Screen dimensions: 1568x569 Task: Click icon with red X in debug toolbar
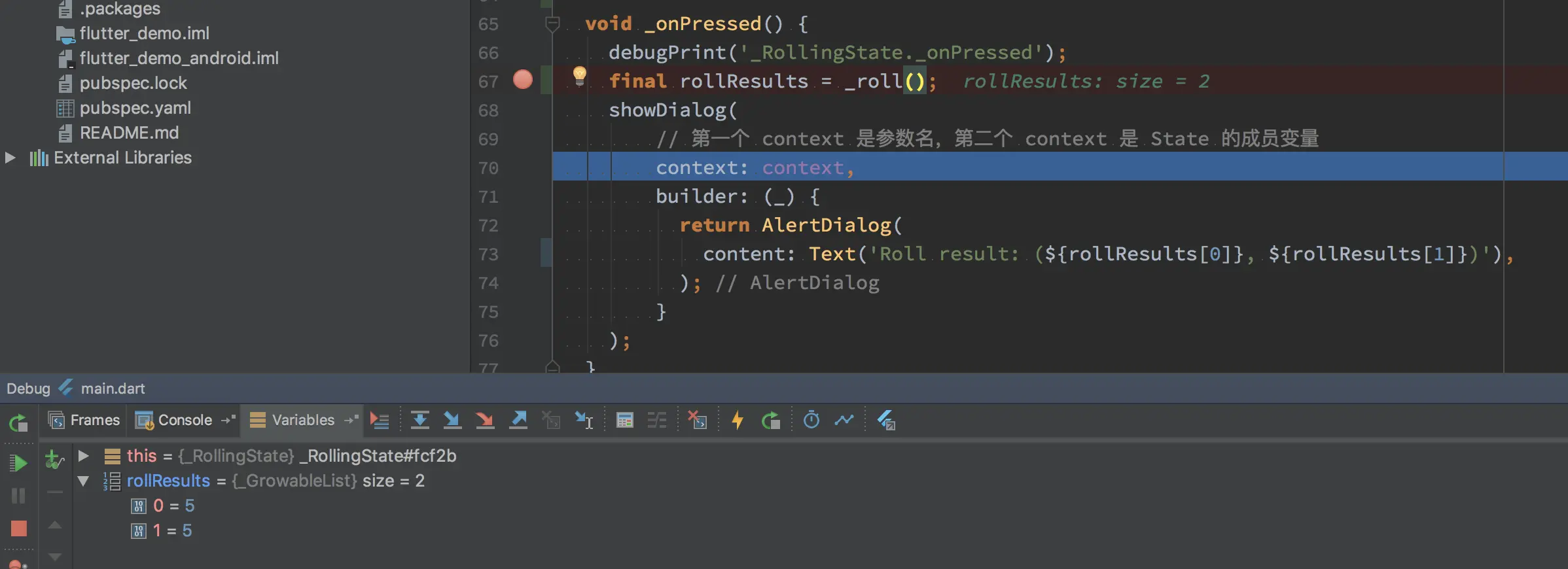click(697, 420)
